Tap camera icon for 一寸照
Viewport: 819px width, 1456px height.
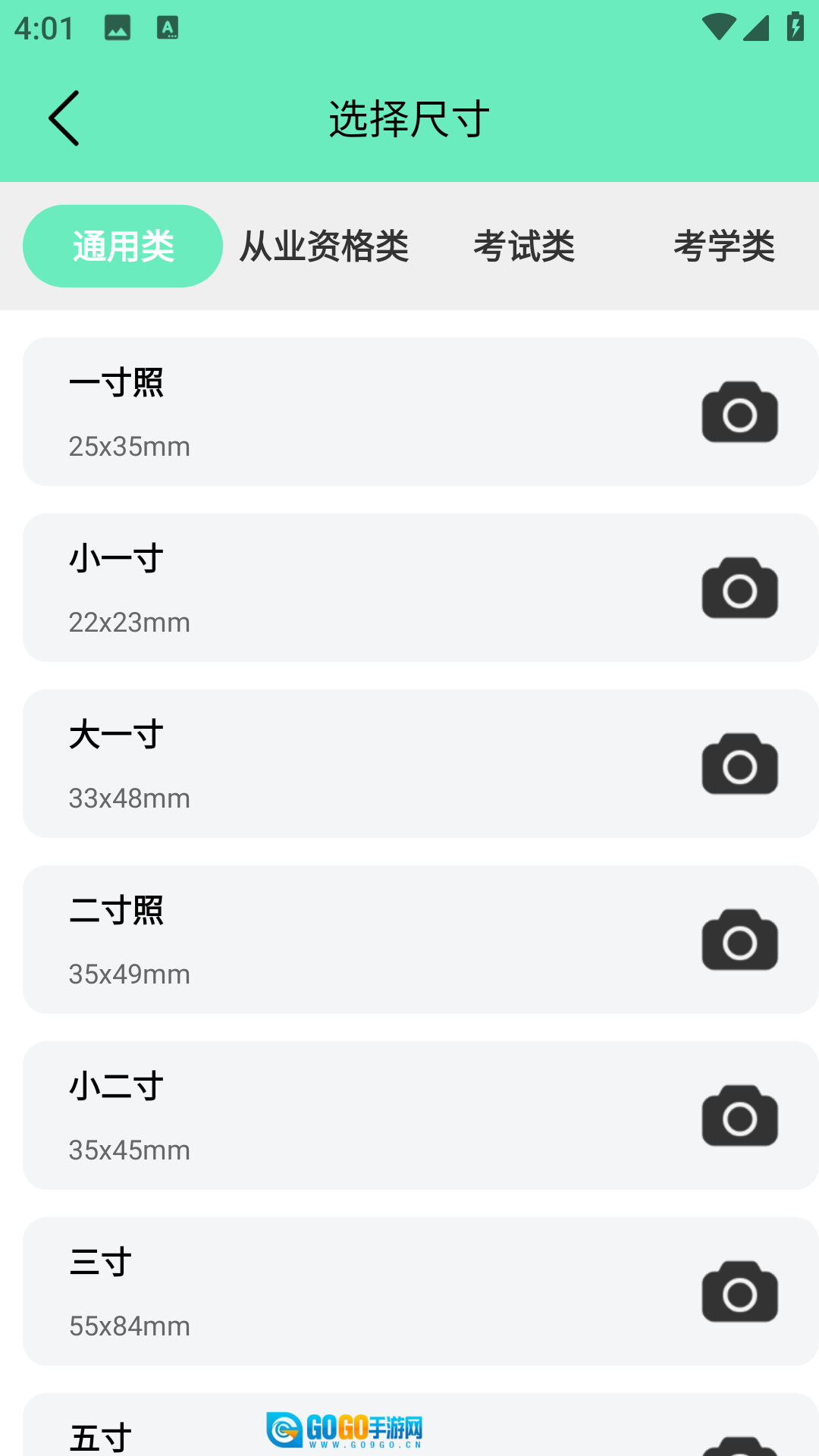(x=739, y=413)
